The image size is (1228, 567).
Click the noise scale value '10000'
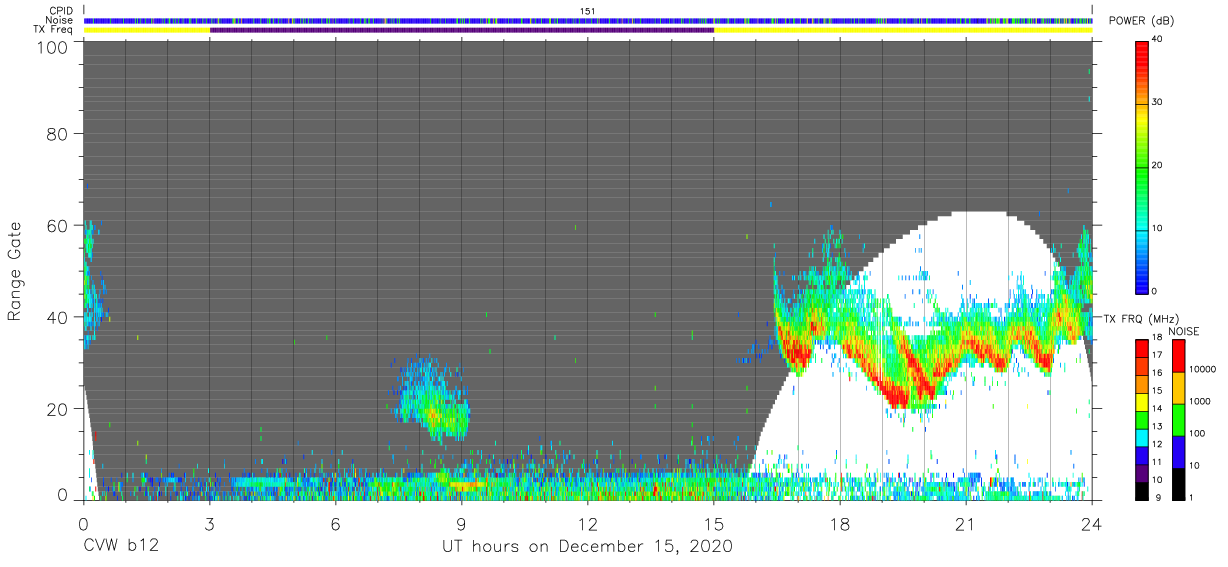point(1204,369)
